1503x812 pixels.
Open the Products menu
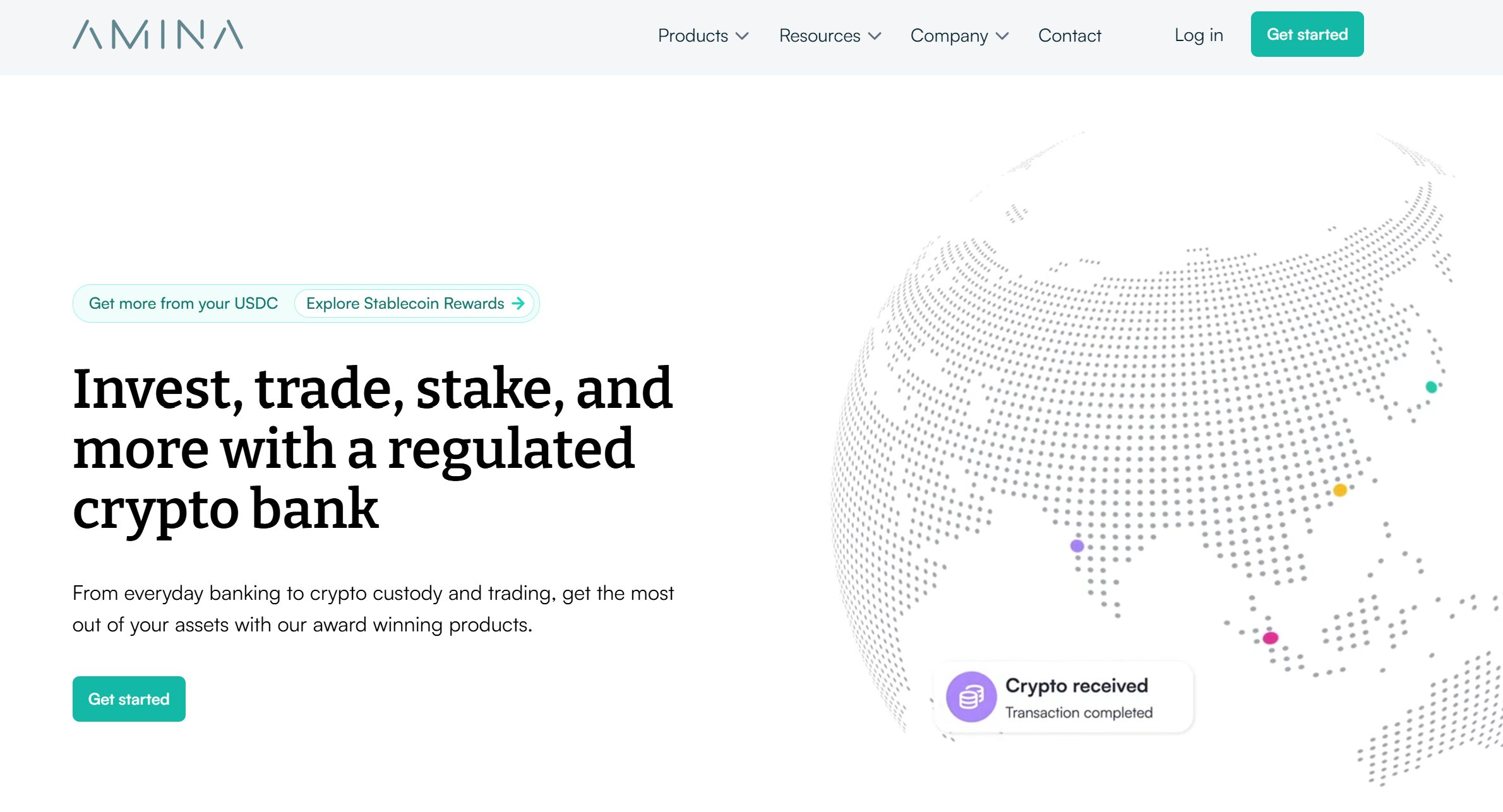click(x=693, y=36)
